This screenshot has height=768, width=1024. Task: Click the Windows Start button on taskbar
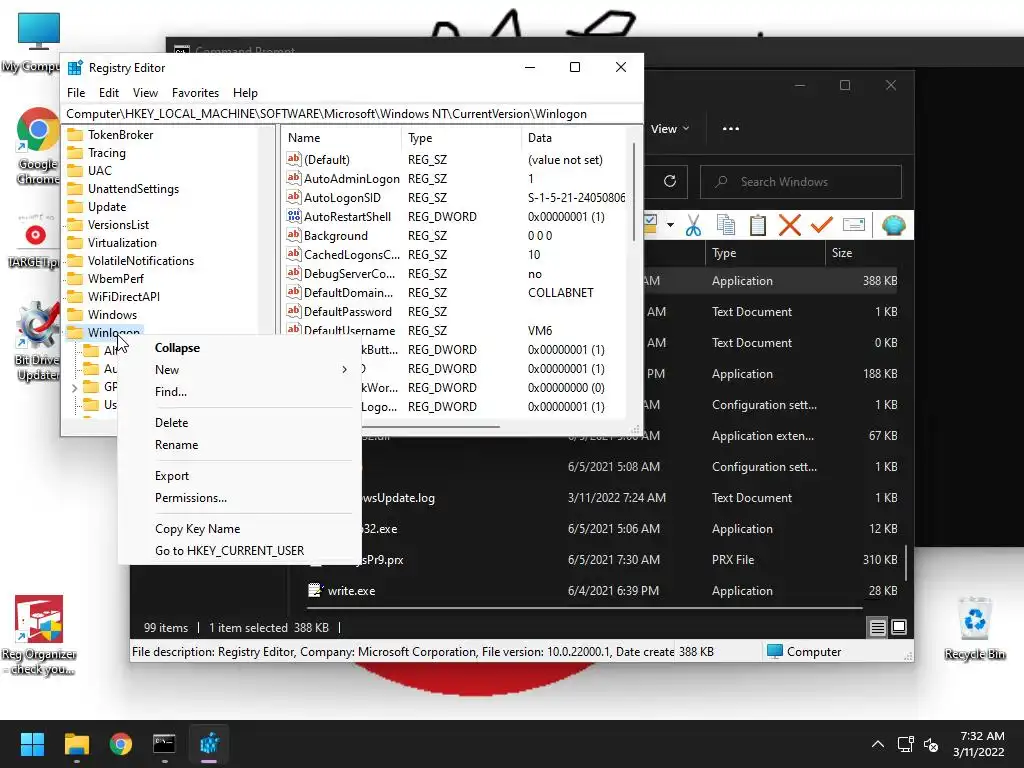click(32, 744)
